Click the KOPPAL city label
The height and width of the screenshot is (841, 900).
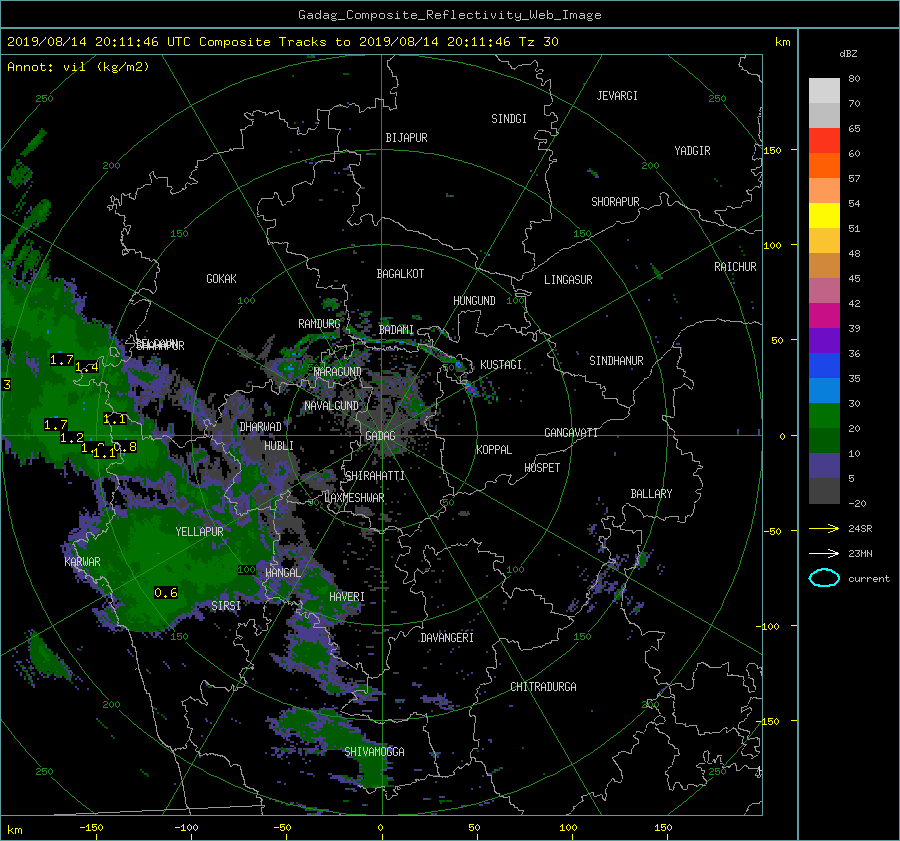[494, 450]
